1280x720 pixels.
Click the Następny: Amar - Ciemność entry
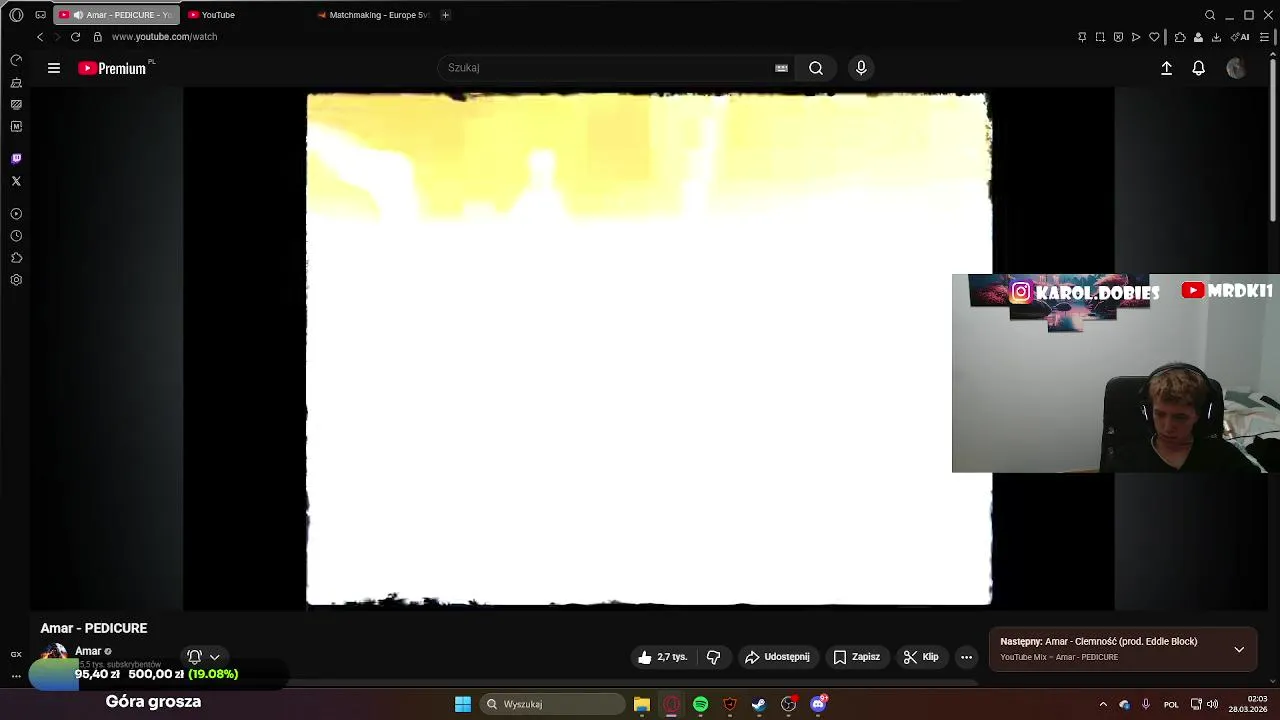(x=1099, y=642)
